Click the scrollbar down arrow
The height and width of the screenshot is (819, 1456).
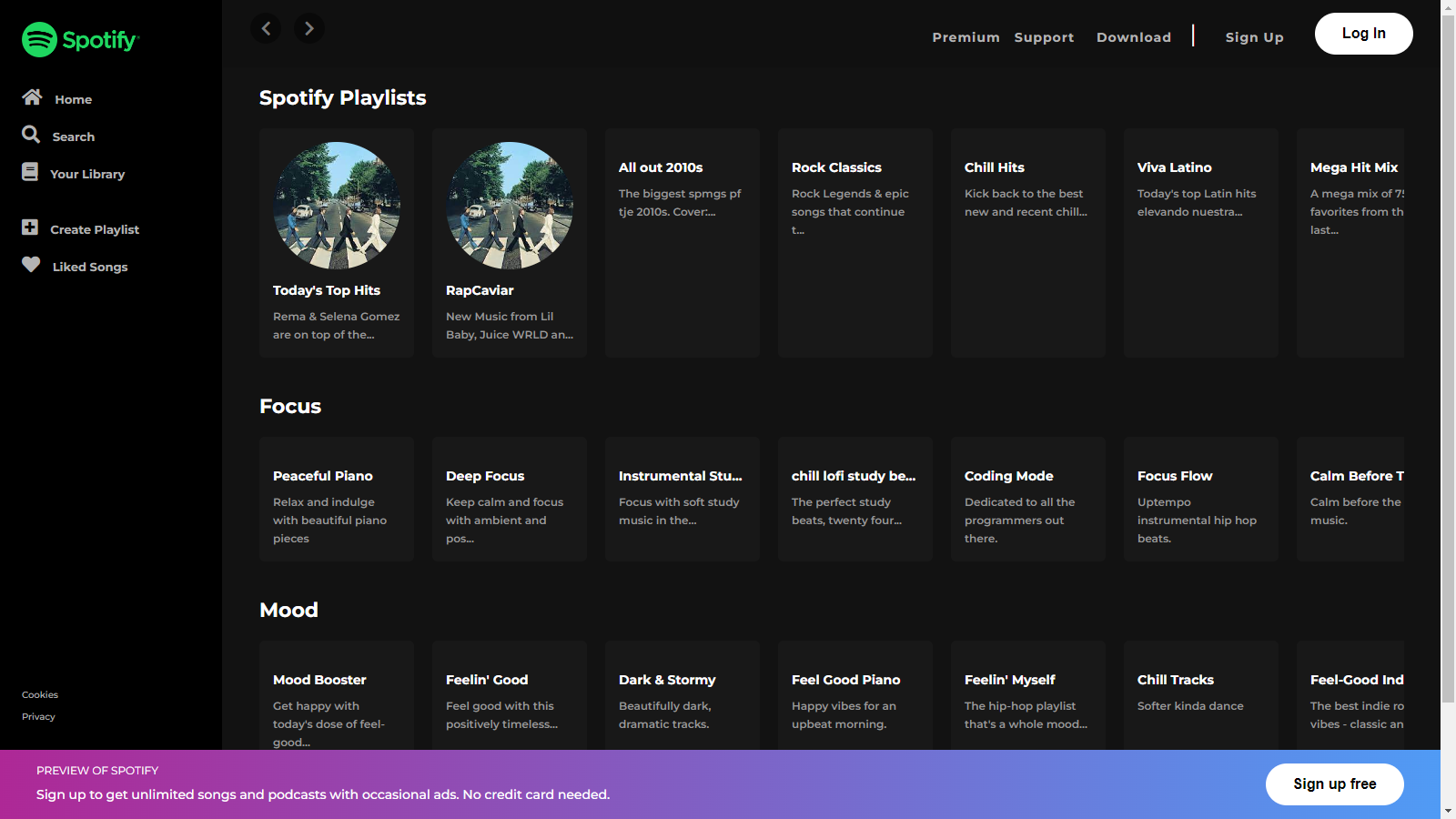click(x=1448, y=811)
